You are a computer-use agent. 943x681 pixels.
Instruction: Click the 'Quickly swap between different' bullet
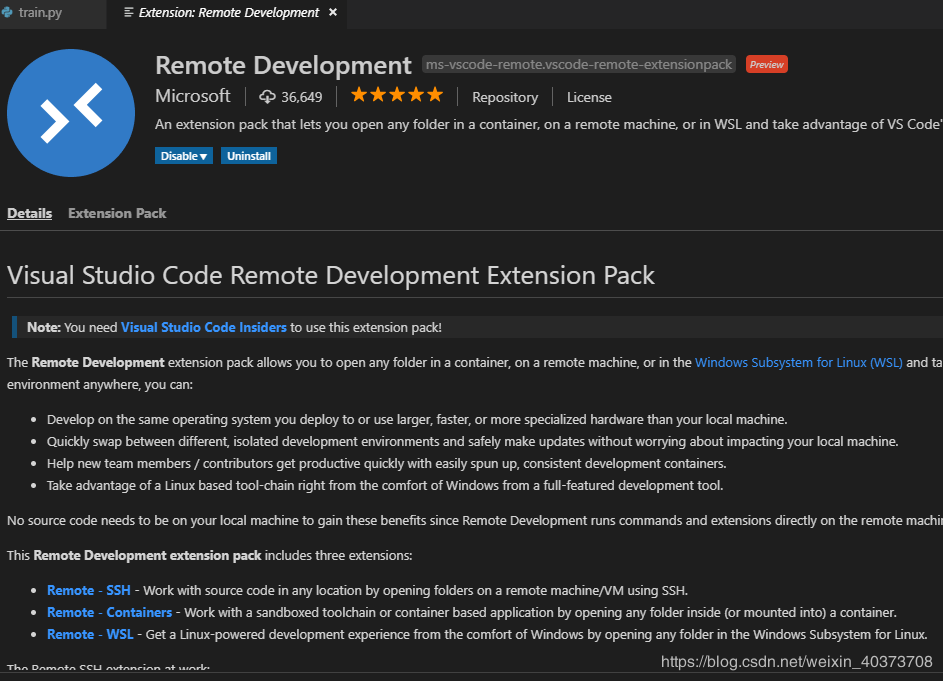tap(473, 442)
